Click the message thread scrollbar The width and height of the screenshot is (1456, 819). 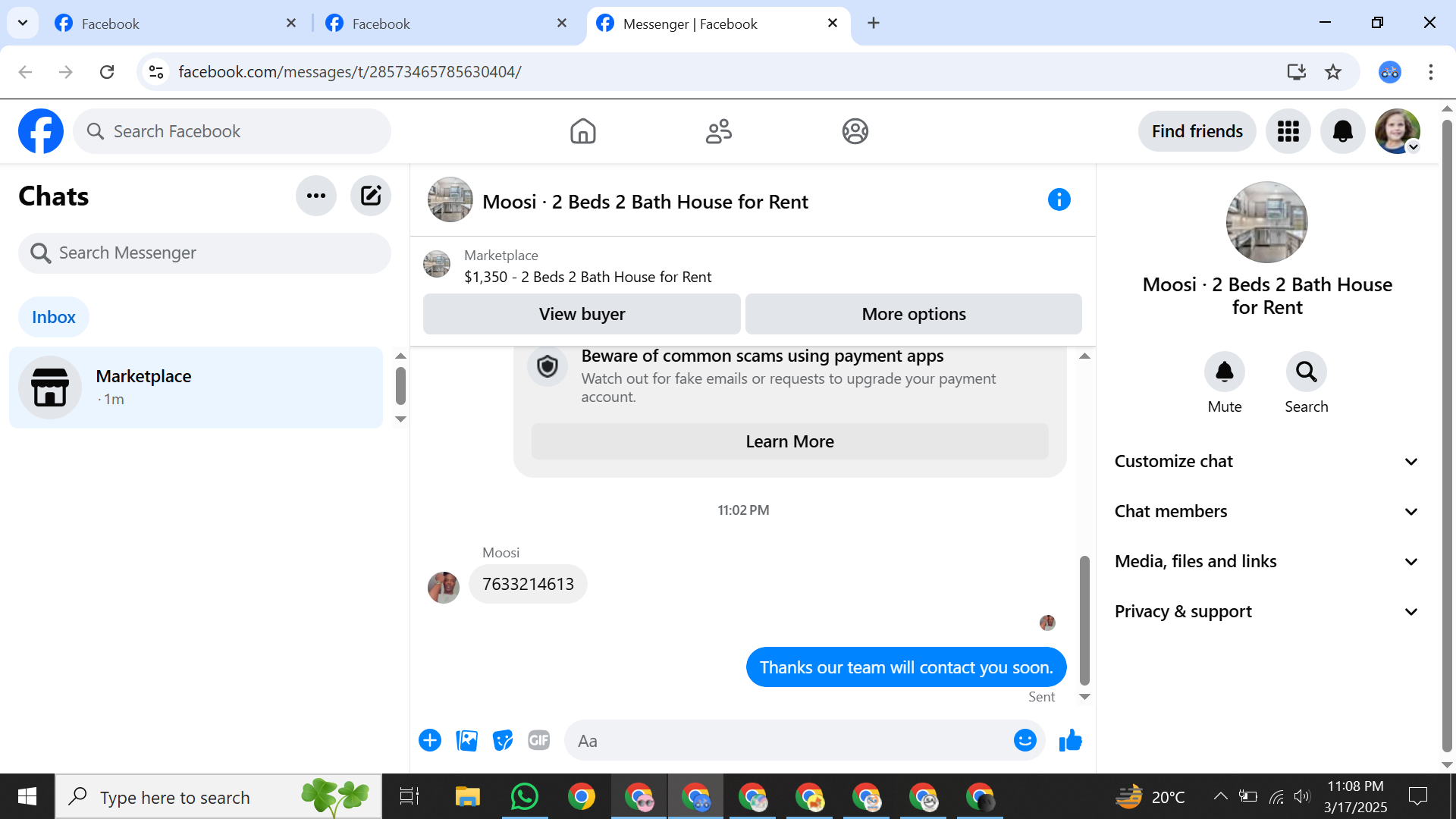(x=1084, y=620)
